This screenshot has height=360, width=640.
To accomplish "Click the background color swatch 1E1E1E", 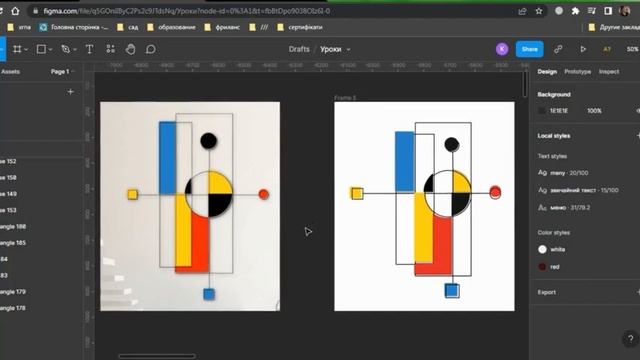I will tap(542, 111).
